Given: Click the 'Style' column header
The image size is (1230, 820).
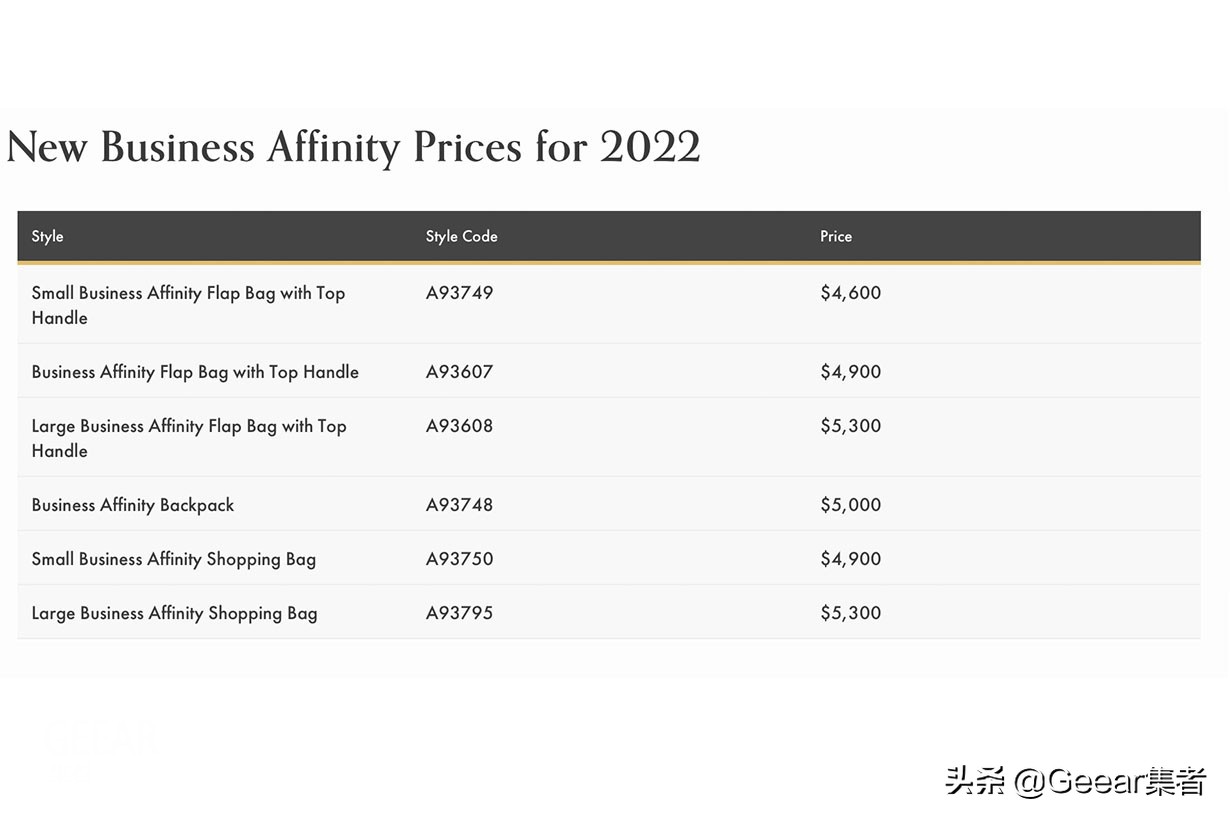Looking at the screenshot, I should pyautogui.click(x=47, y=237).
